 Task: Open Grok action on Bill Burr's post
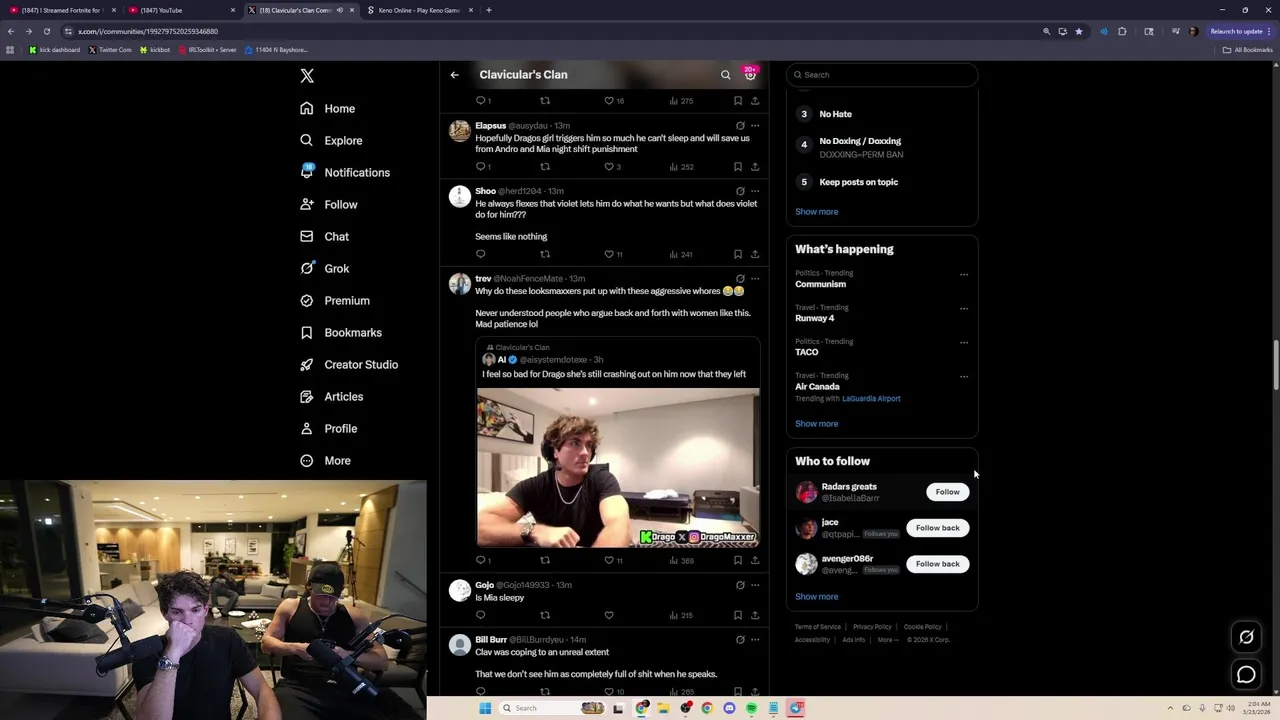[740, 640]
